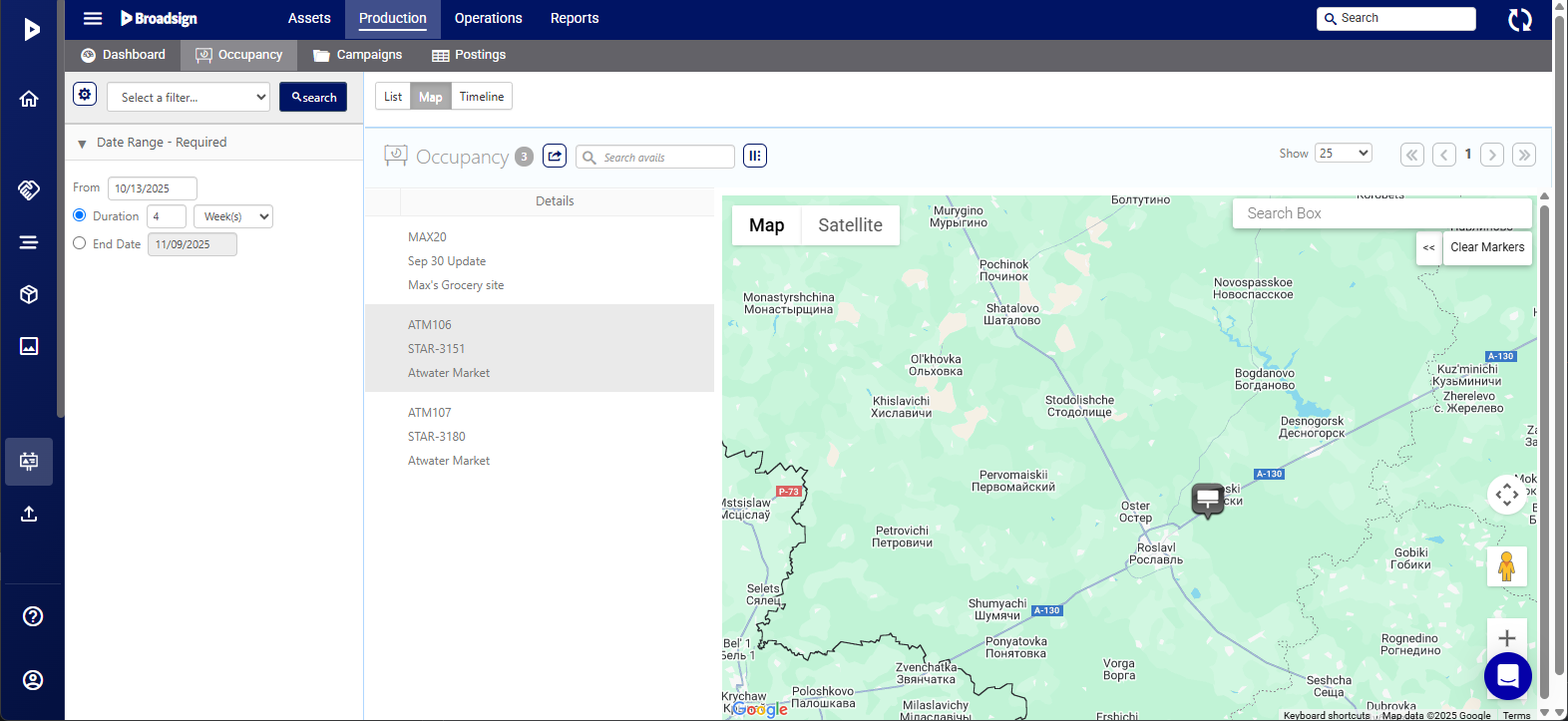Open the highlighted calendar screen icon in the sidebar
Screen dimensions: 1568x721
tap(29, 462)
